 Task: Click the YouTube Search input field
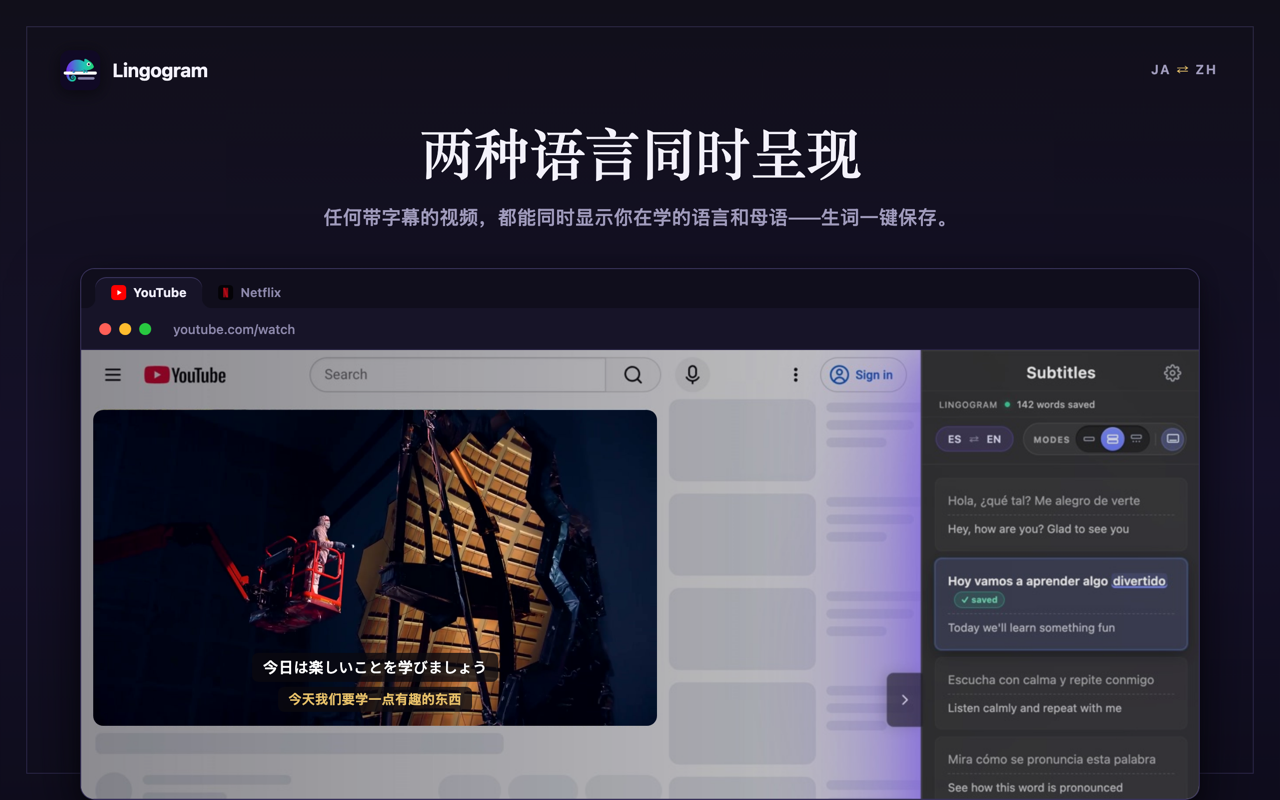458,375
